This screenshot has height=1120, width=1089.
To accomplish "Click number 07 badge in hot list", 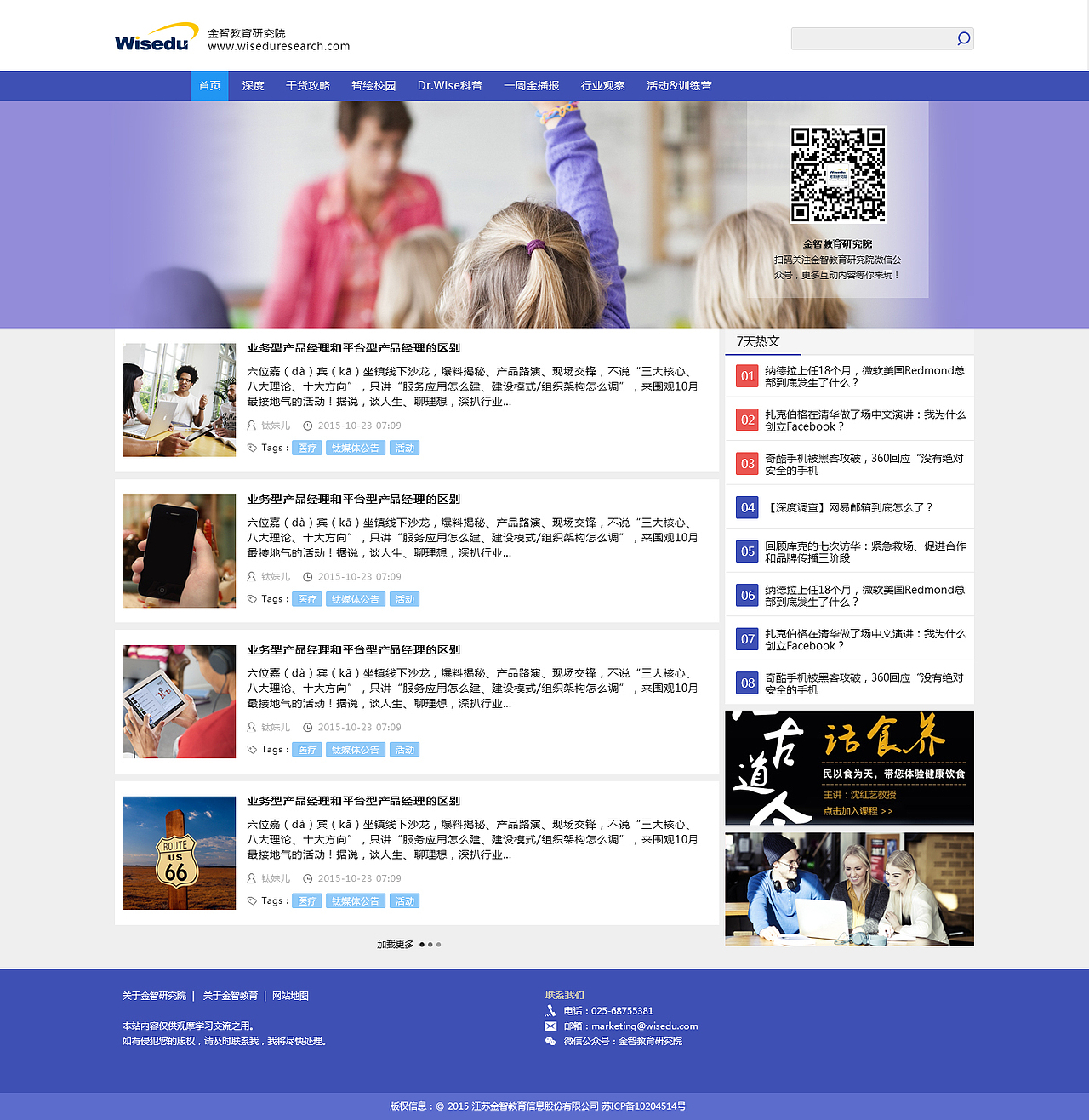I will [x=747, y=639].
